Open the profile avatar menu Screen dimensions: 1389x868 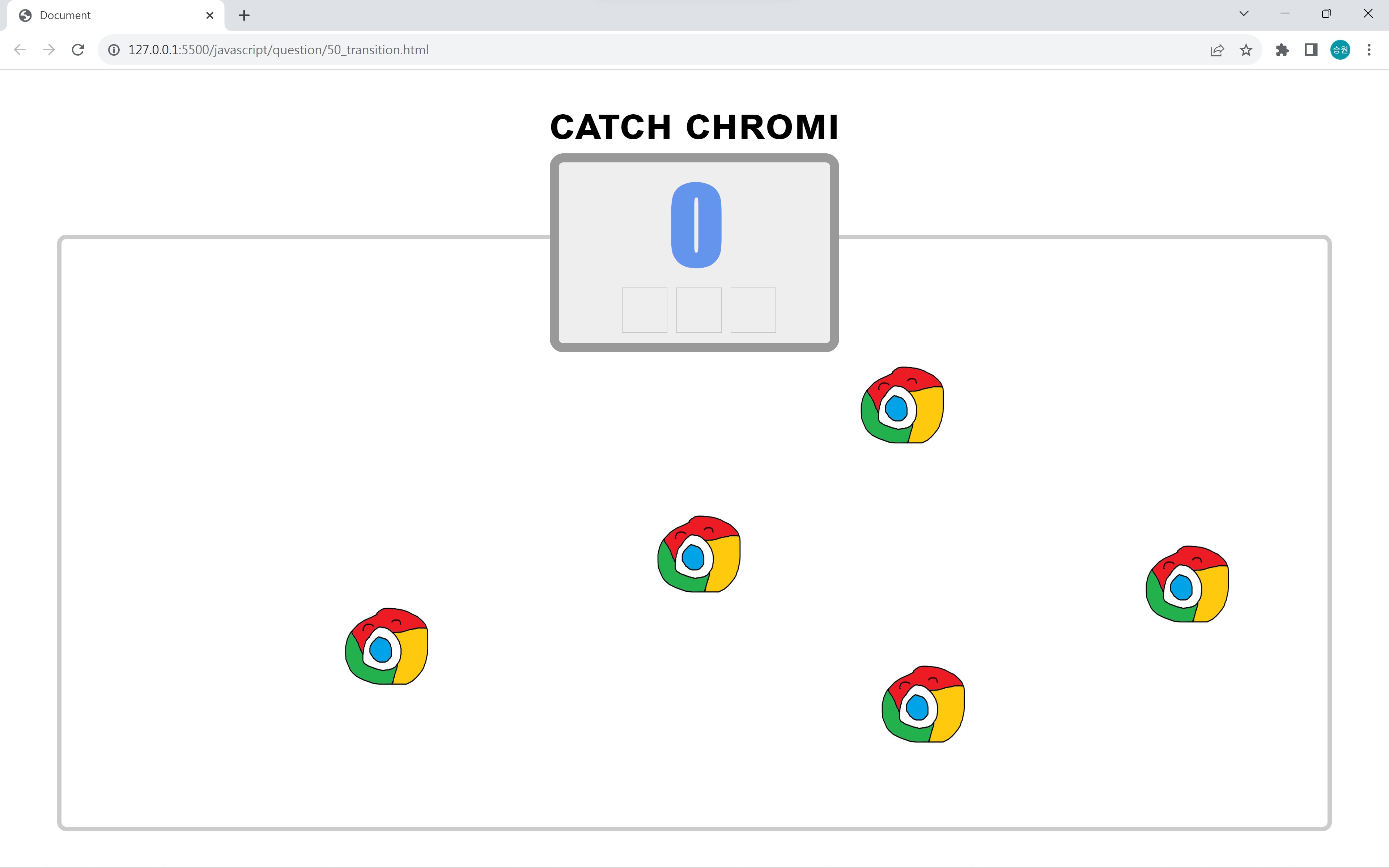(x=1340, y=50)
